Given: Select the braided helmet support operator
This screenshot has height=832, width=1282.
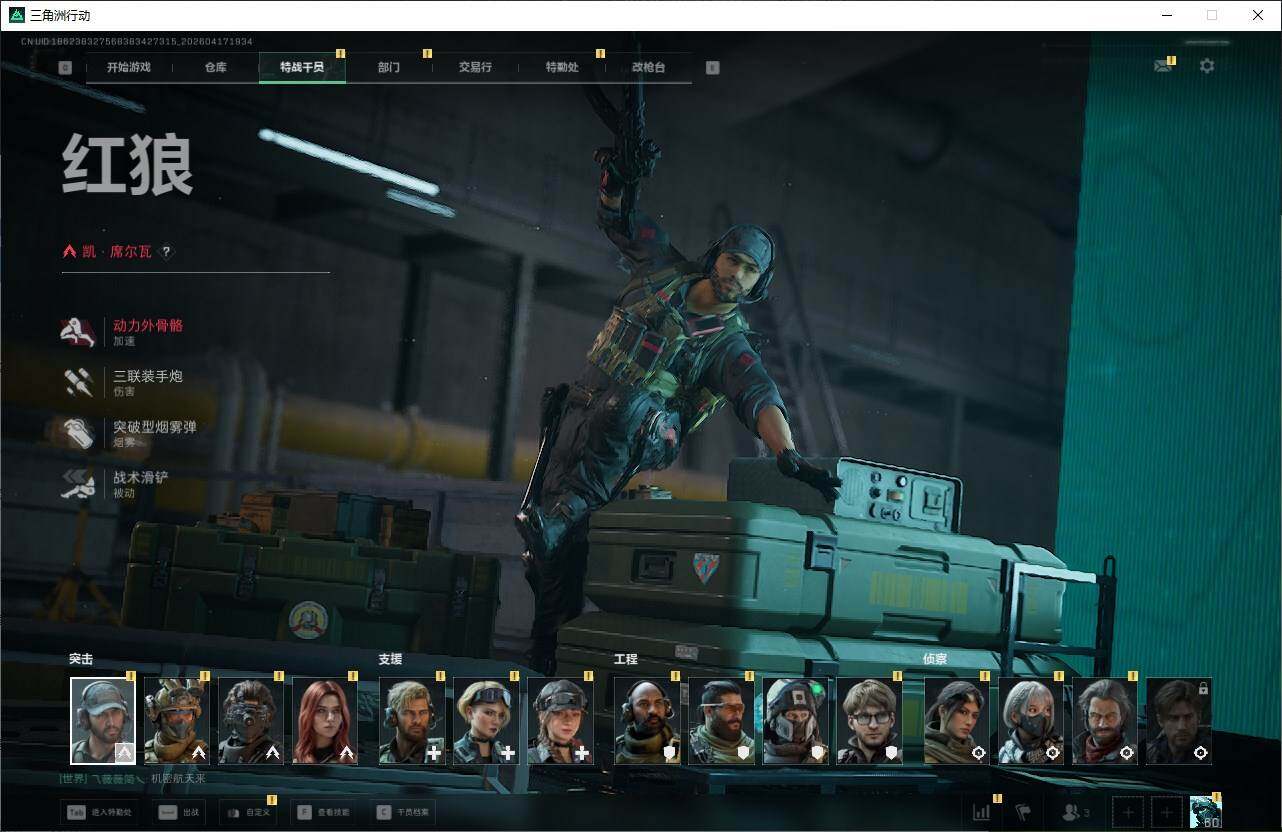Looking at the screenshot, I should coord(560,721).
